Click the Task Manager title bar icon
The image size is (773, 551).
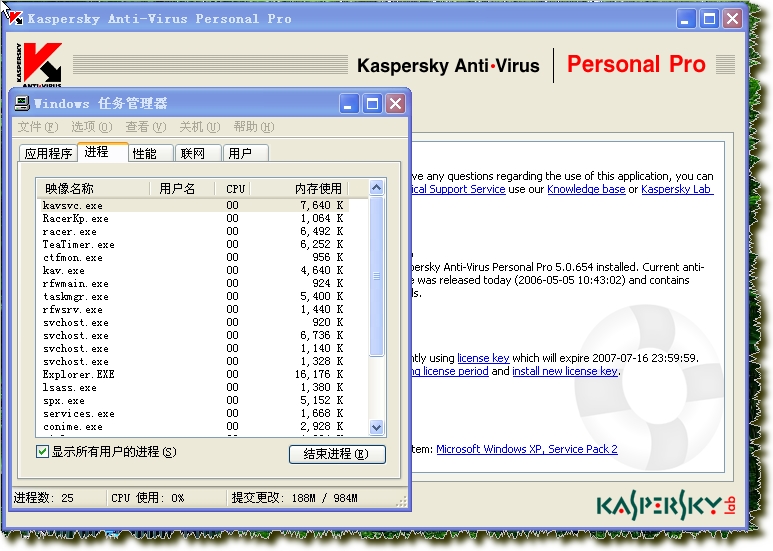coord(22,103)
